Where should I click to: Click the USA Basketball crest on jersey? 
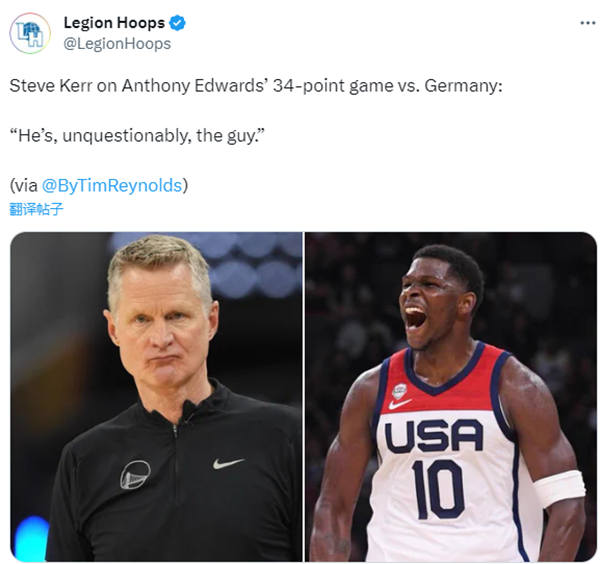400,391
